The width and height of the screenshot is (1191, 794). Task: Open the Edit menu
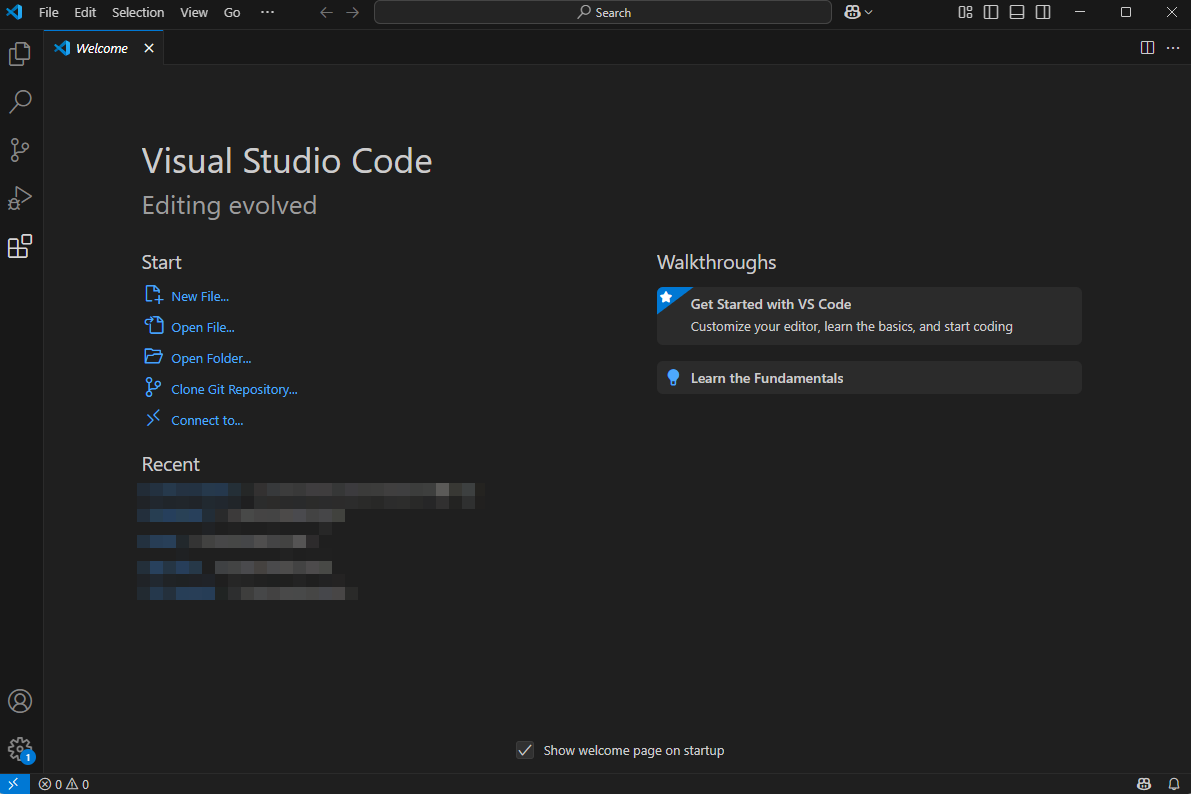click(x=85, y=12)
